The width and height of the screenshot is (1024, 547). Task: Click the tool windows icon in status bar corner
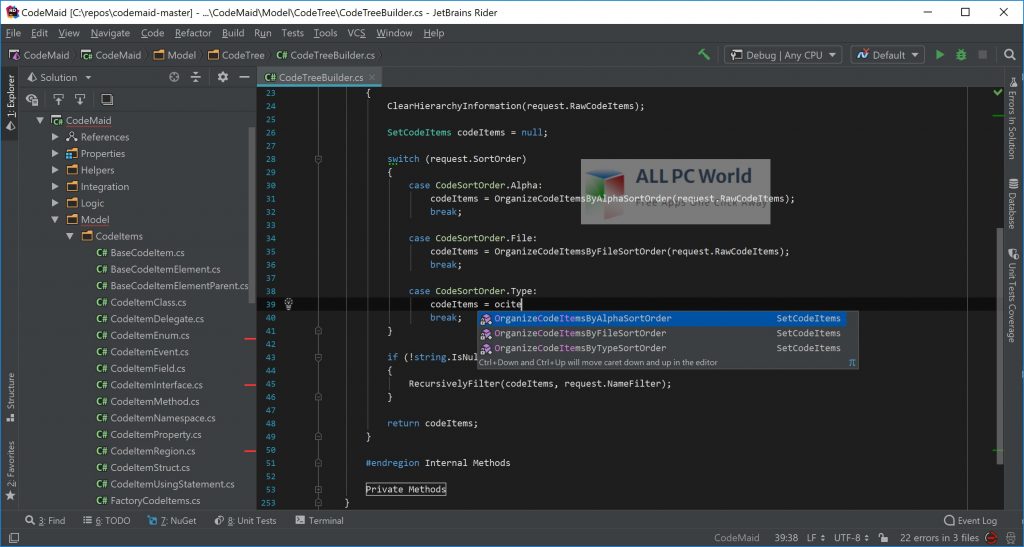click(x=13, y=538)
